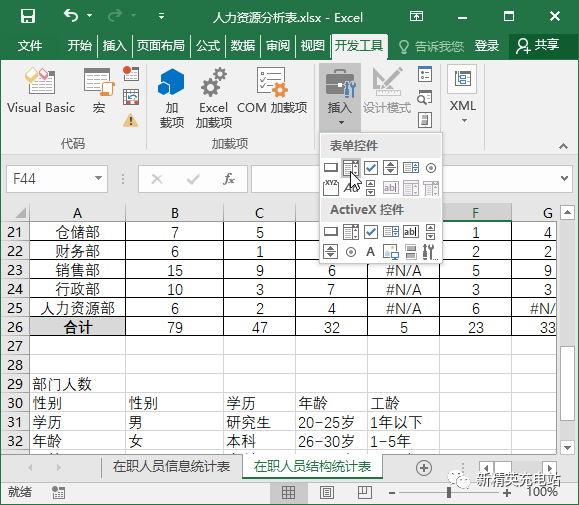Image resolution: width=579 pixels, height=505 pixels.
Task: Click 告诉我您 search box
Action: pyautogui.click(x=431, y=47)
